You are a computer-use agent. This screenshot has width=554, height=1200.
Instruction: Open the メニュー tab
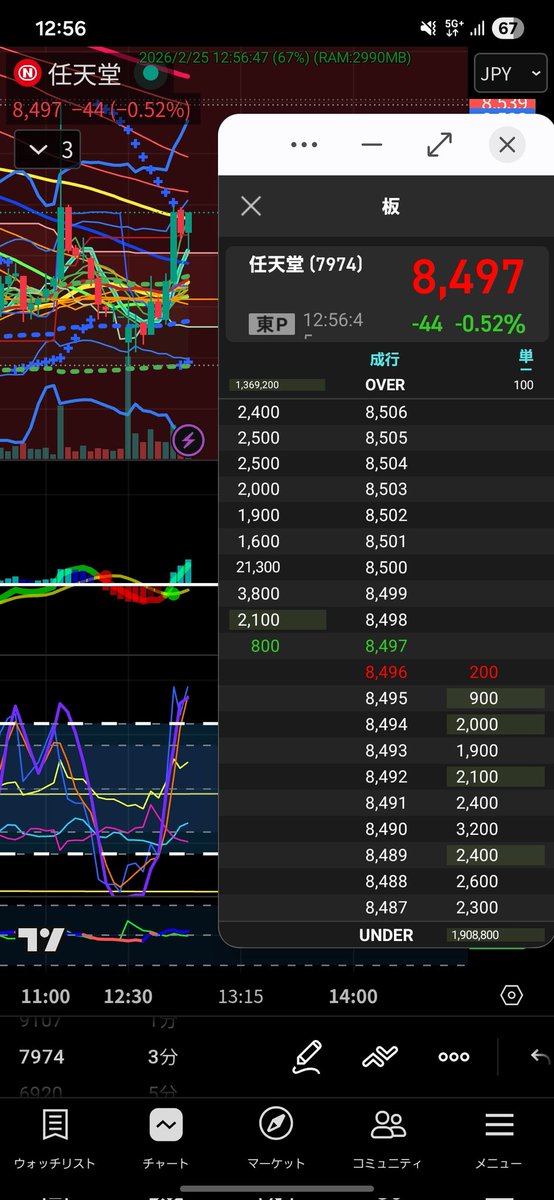click(x=499, y=1140)
